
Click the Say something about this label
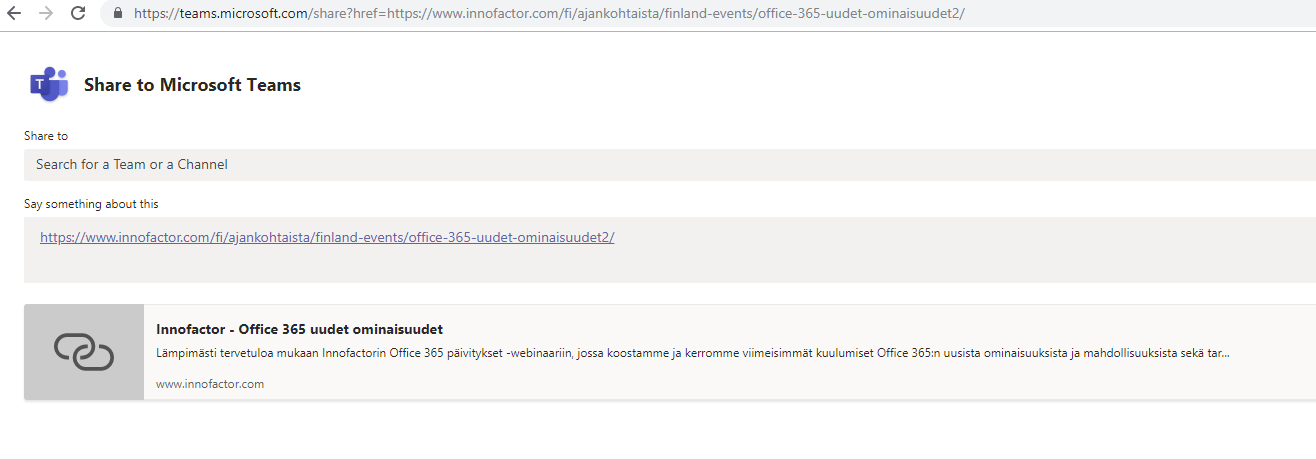(91, 204)
